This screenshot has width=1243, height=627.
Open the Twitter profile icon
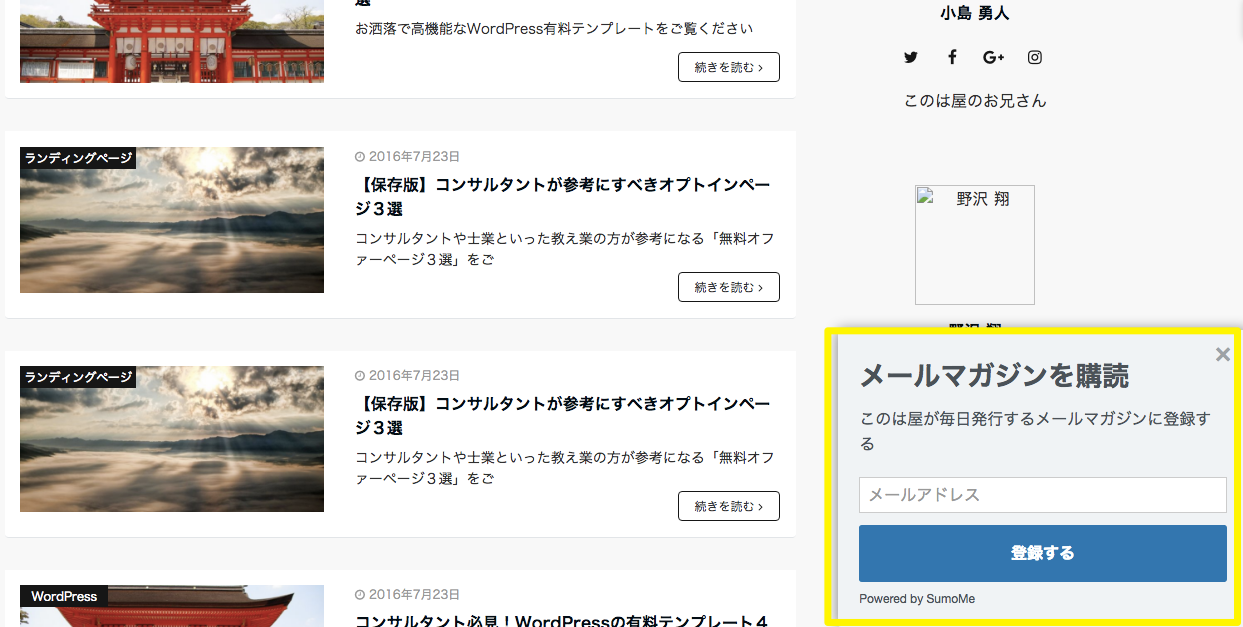coord(910,57)
